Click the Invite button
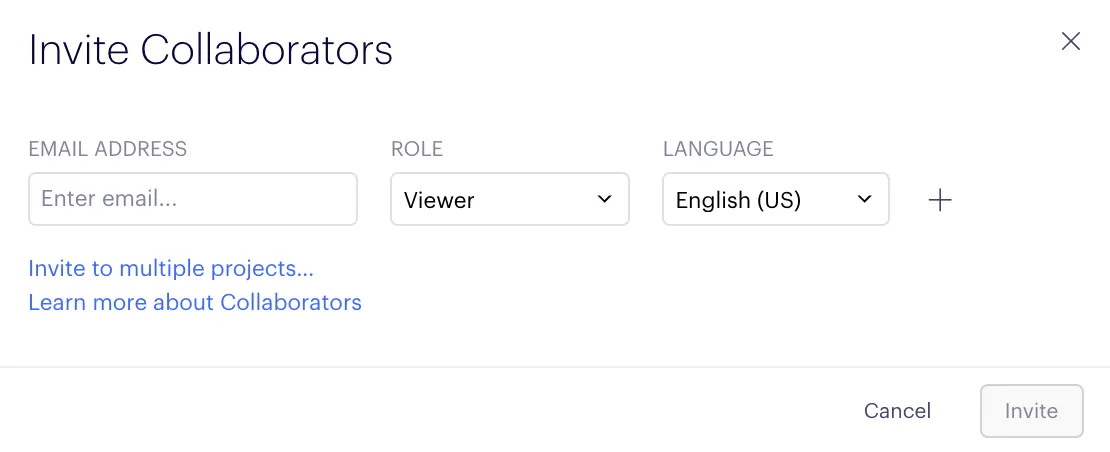The height and width of the screenshot is (452, 1110). coord(1031,411)
